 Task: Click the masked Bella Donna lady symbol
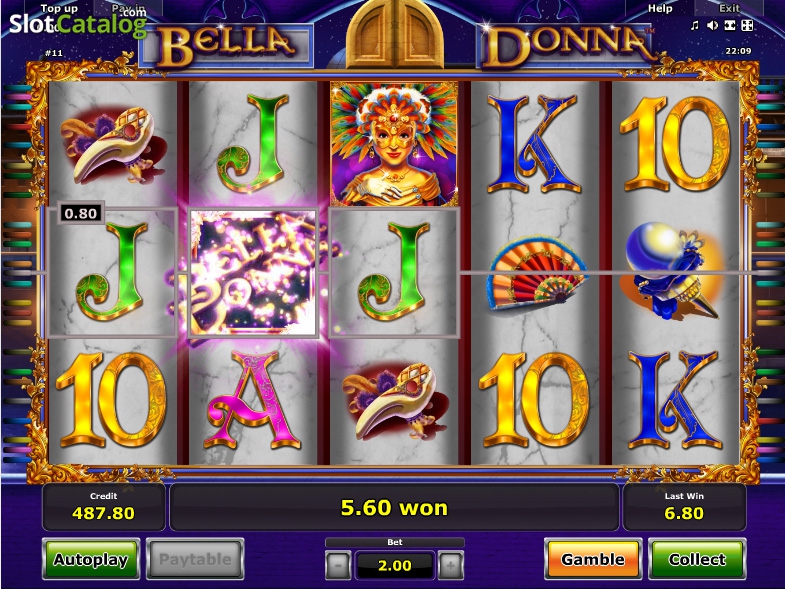coord(394,144)
